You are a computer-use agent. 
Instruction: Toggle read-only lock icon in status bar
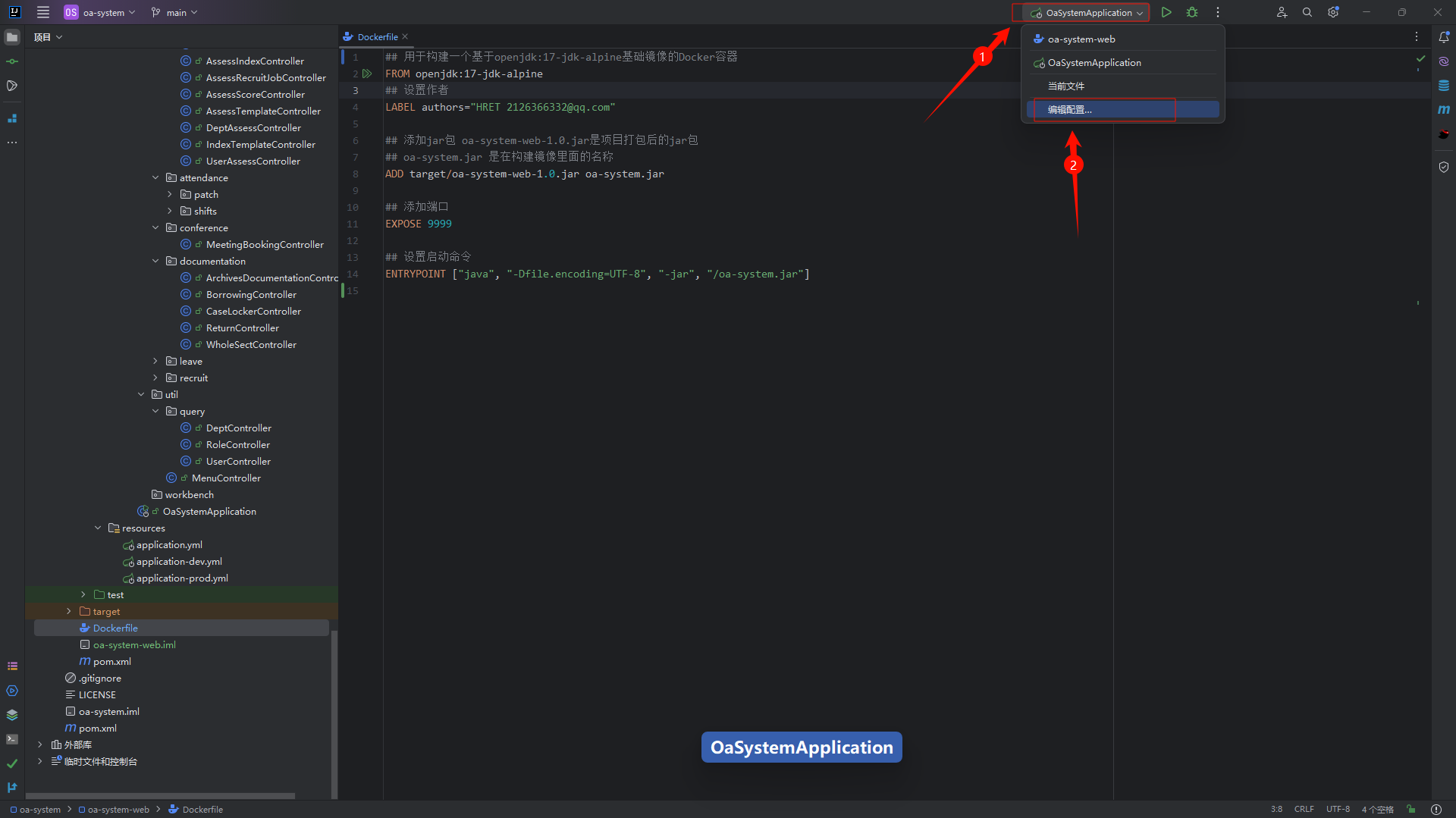coord(1411,810)
